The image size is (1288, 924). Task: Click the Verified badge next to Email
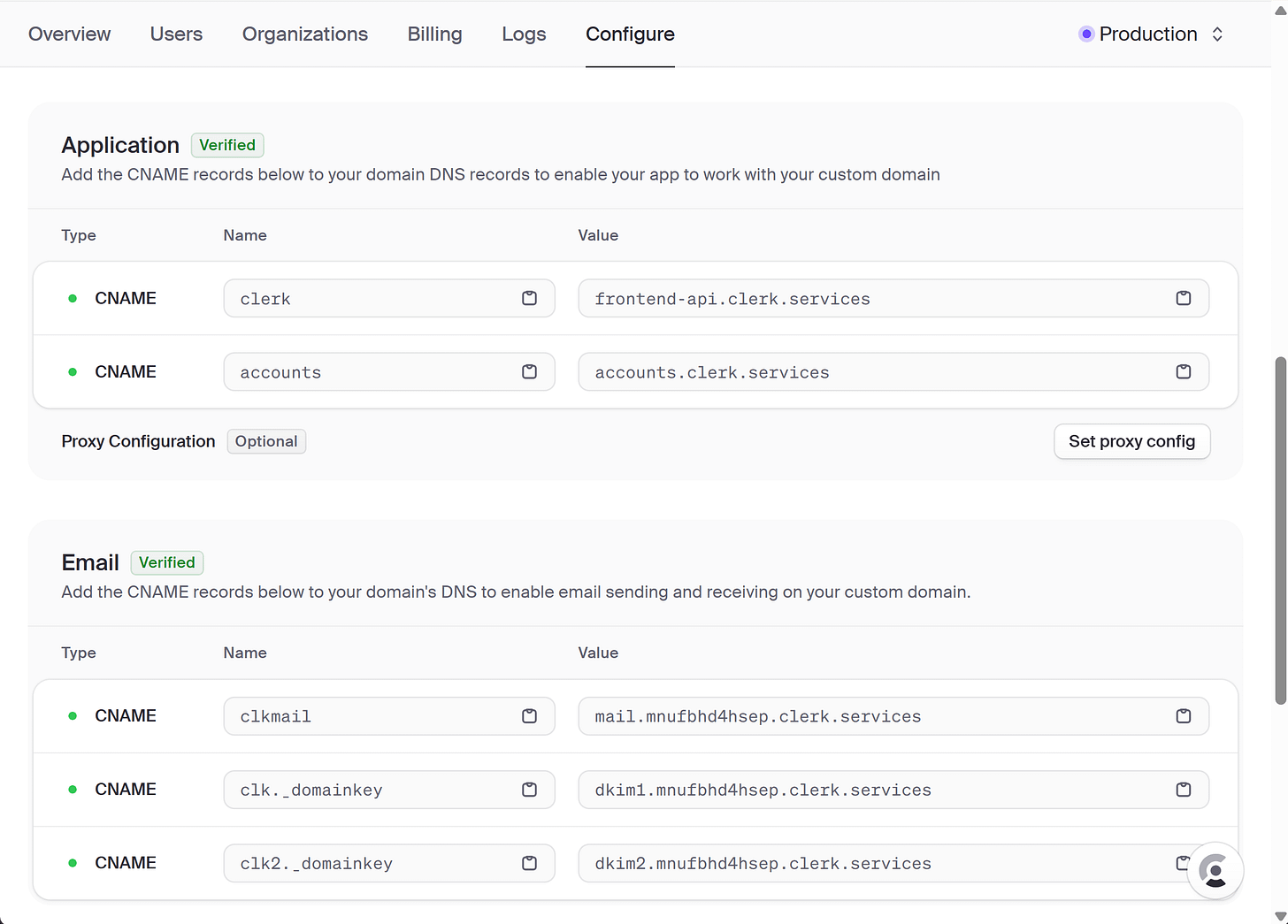point(167,562)
